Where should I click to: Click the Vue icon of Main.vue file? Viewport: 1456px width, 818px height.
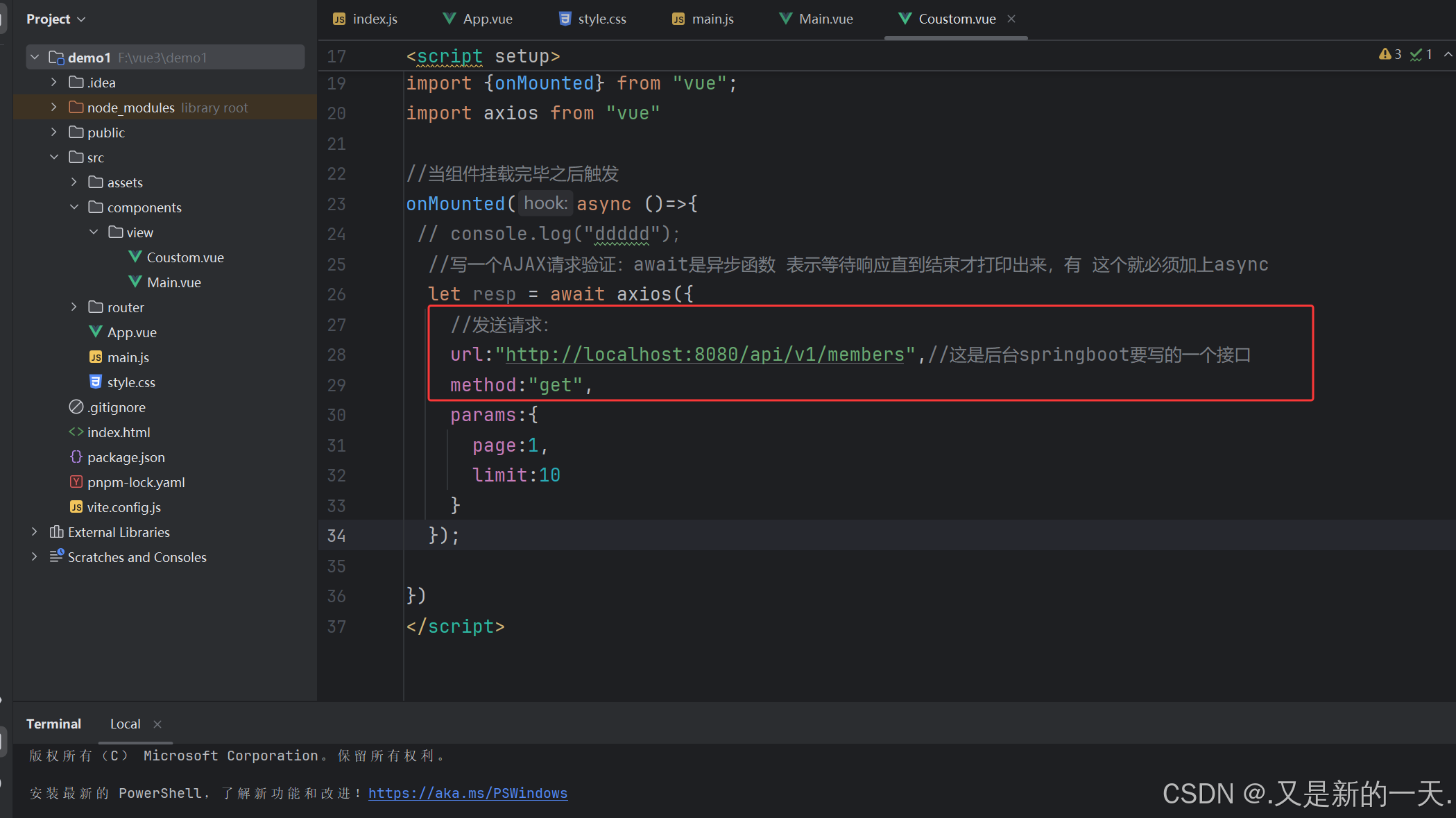click(x=135, y=282)
